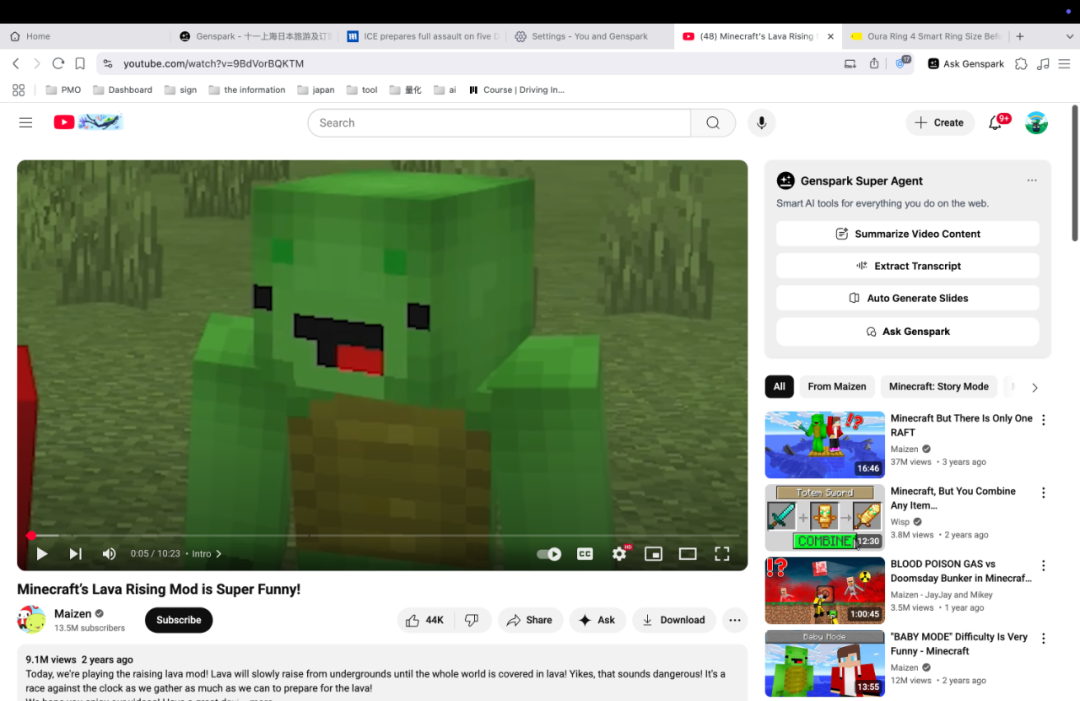Subscribe to the Maizen channel
This screenshot has width=1080, height=701.
[x=179, y=620]
